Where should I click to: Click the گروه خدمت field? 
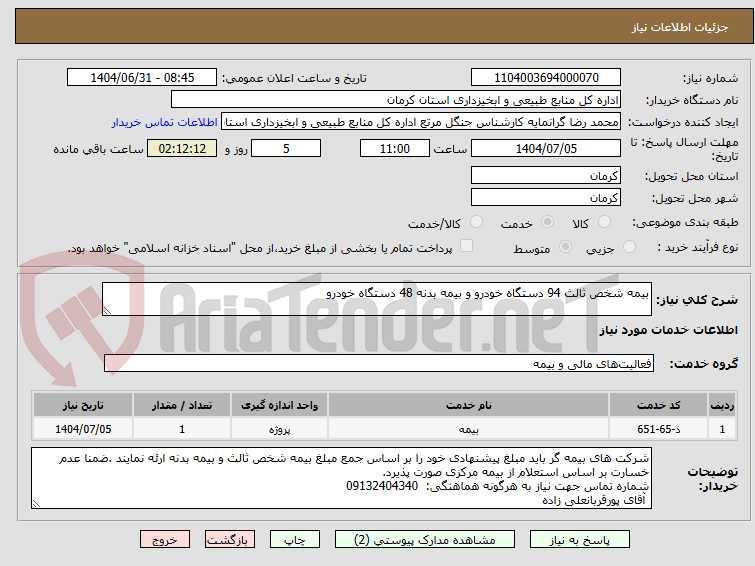tap(379, 363)
